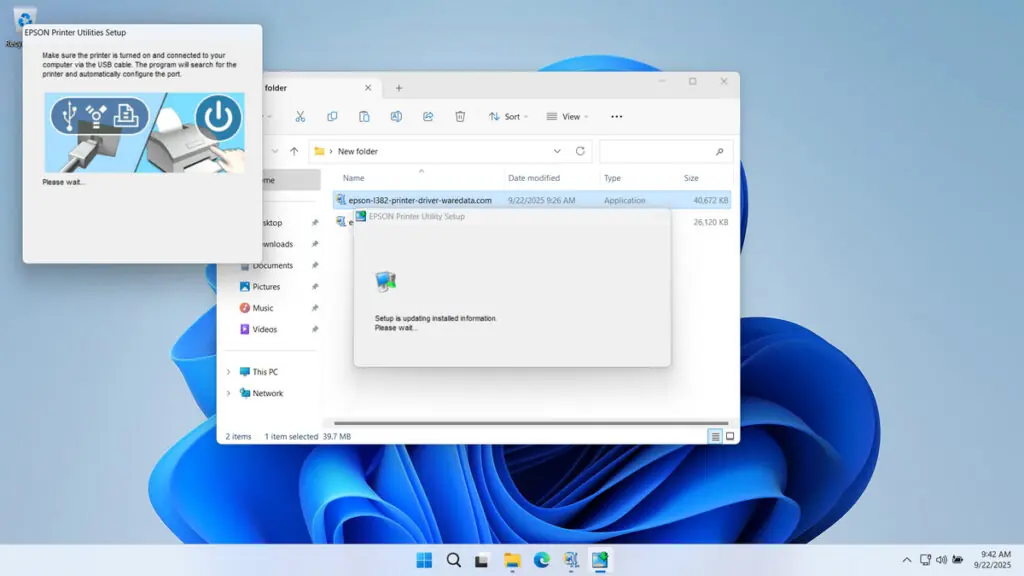Close the folder tab
1024x576 pixels.
click(x=368, y=88)
